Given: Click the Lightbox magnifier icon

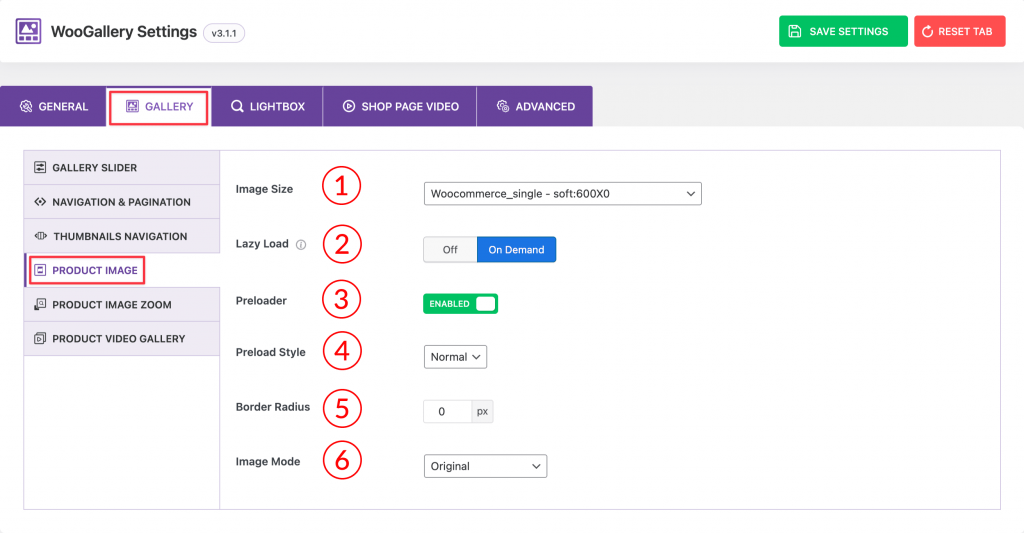Looking at the screenshot, I should coord(237,106).
